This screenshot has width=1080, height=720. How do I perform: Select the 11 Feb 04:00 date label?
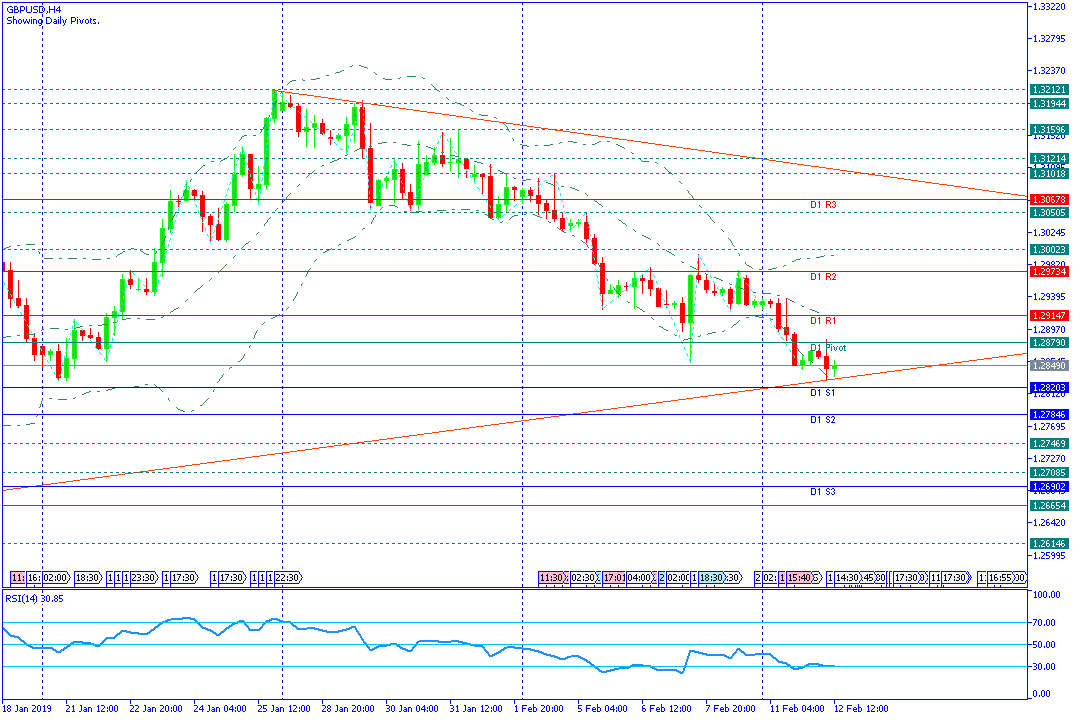click(x=797, y=708)
